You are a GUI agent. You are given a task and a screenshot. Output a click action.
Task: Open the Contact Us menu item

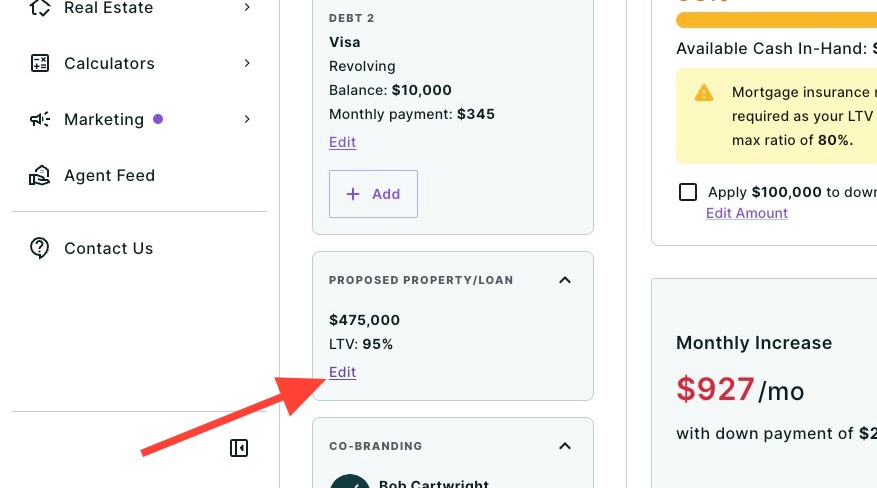pyautogui.click(x=109, y=248)
